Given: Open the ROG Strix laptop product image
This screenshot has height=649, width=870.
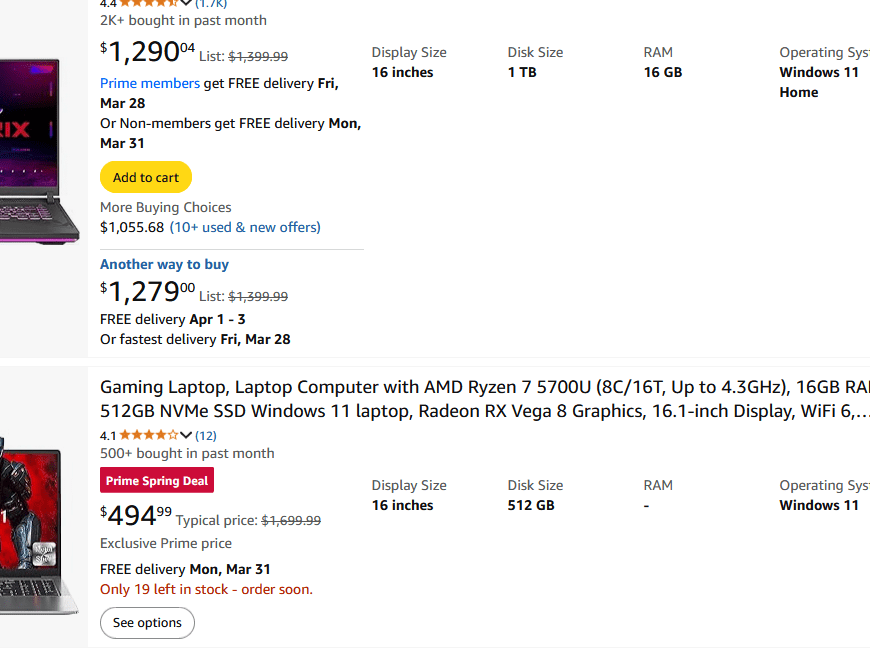Looking at the screenshot, I should pyautogui.click(x=40, y=150).
